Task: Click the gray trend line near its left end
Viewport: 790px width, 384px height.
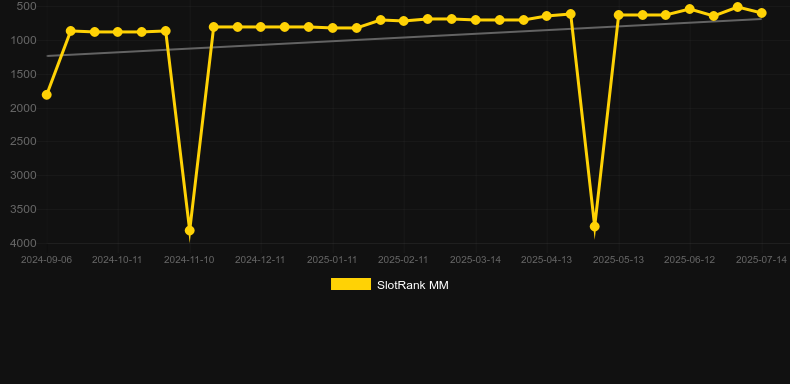Action: click(55, 55)
